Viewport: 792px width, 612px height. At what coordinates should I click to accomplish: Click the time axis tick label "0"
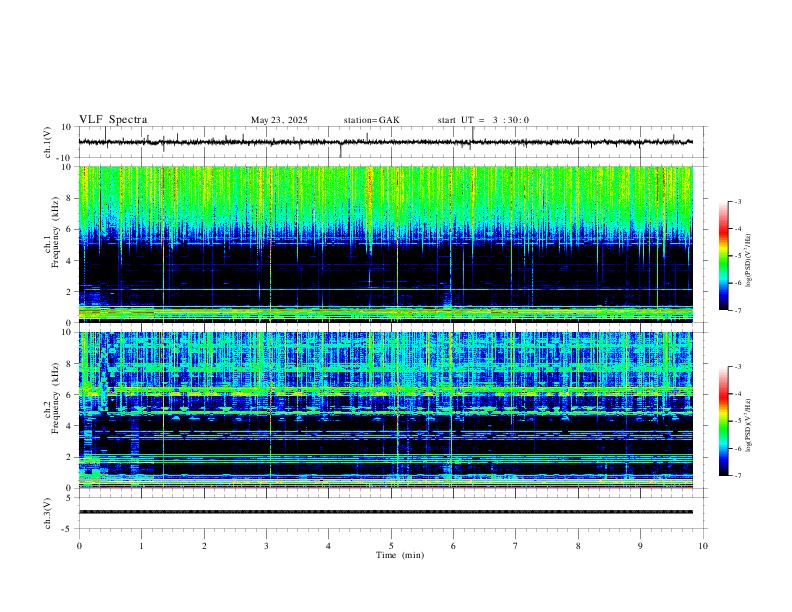point(79,546)
